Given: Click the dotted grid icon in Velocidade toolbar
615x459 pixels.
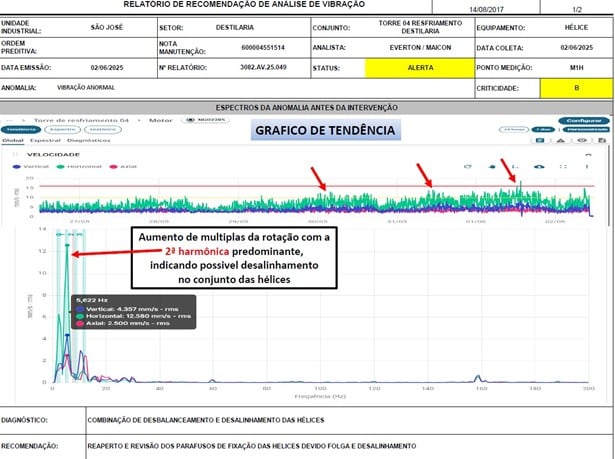Looking at the screenshot, I should click(562, 166).
